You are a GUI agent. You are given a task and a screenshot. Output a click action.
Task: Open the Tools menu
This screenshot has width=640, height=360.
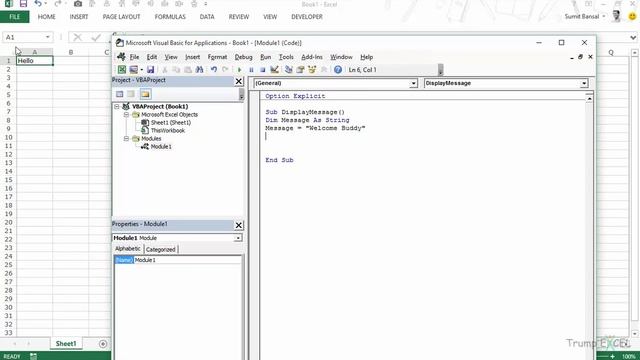286,57
